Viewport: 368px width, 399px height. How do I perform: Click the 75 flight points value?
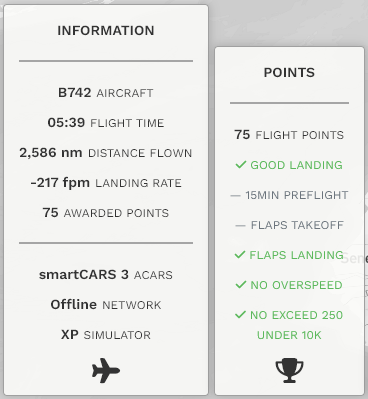click(x=242, y=135)
